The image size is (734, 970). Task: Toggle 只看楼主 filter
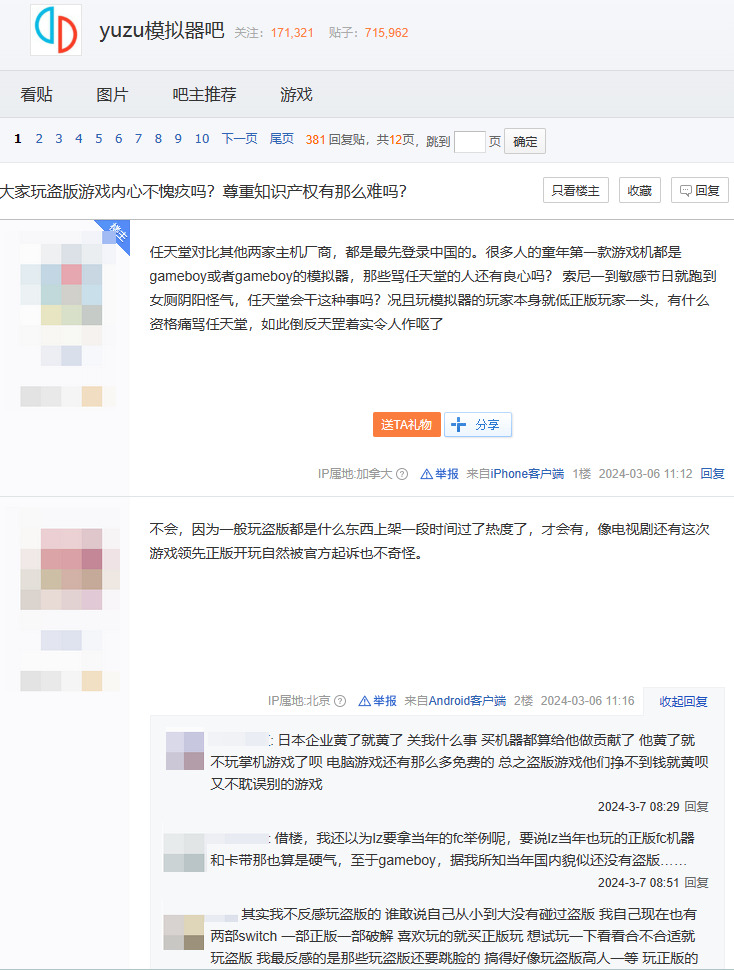[x=575, y=191]
